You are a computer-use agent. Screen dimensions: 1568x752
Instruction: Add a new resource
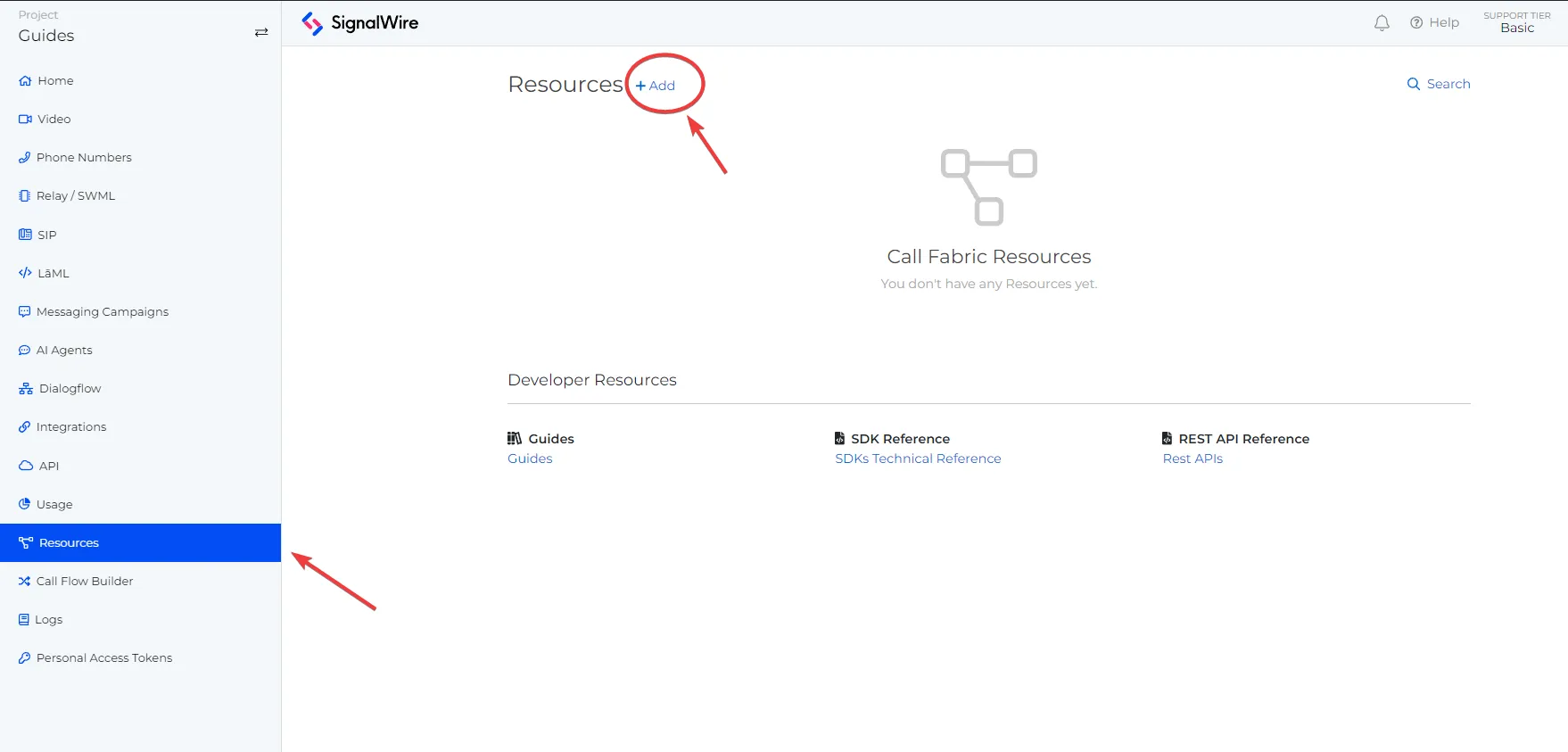[x=656, y=86]
